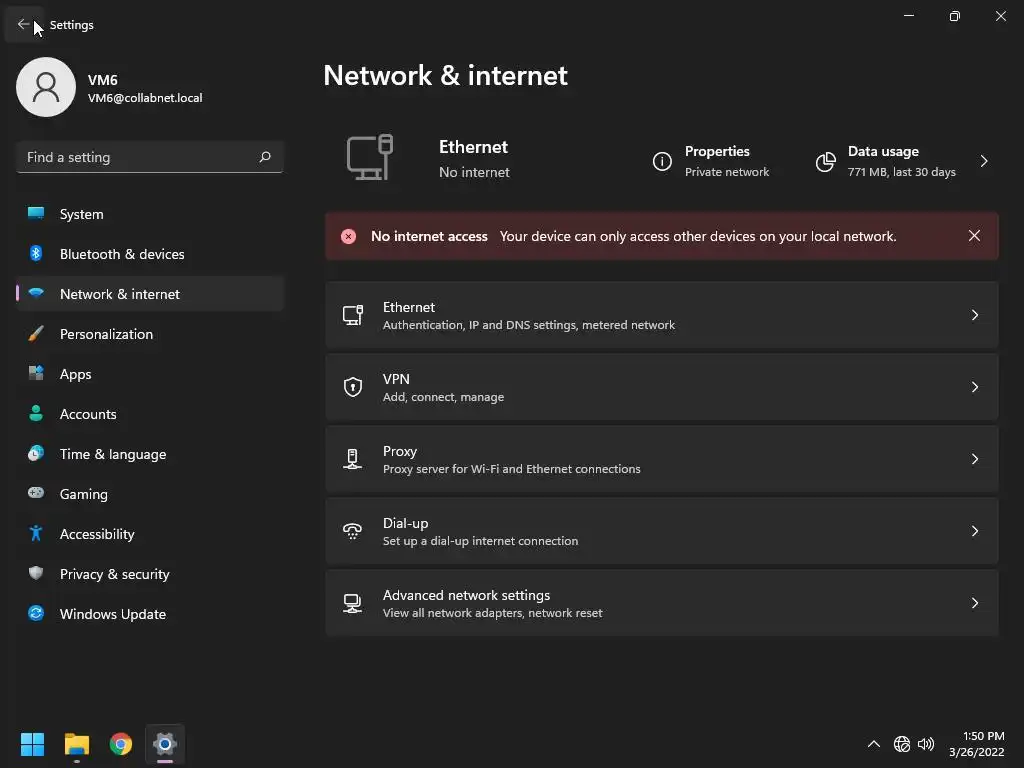Expand the Ethernet settings chevron
Image resolution: width=1024 pixels, height=768 pixels.
coord(975,315)
